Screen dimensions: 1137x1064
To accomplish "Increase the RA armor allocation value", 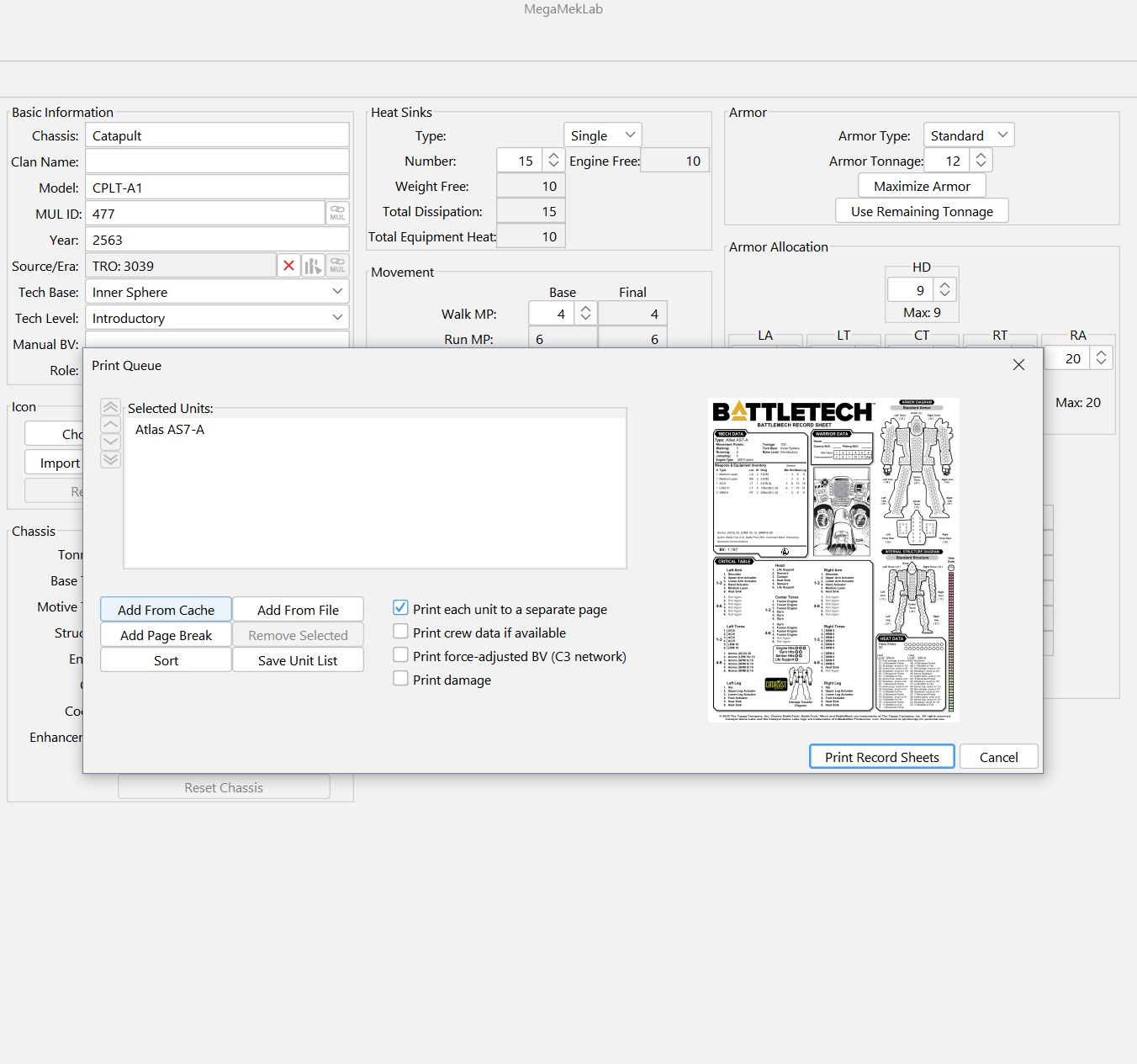I will [1101, 353].
